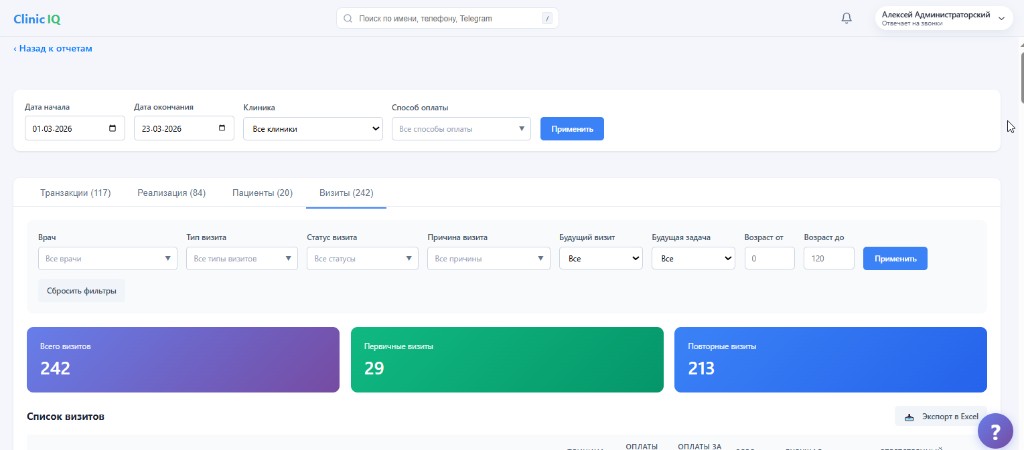This screenshot has width=1024, height=450.
Task: Go back via Назад к отчетам link
Action: (53, 48)
